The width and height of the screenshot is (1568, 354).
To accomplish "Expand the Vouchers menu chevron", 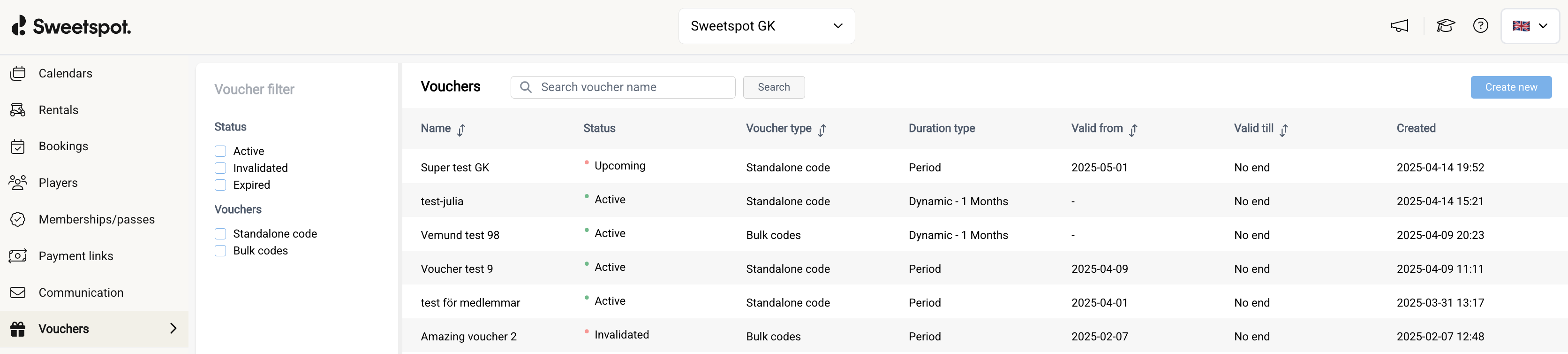I will pyautogui.click(x=173, y=329).
